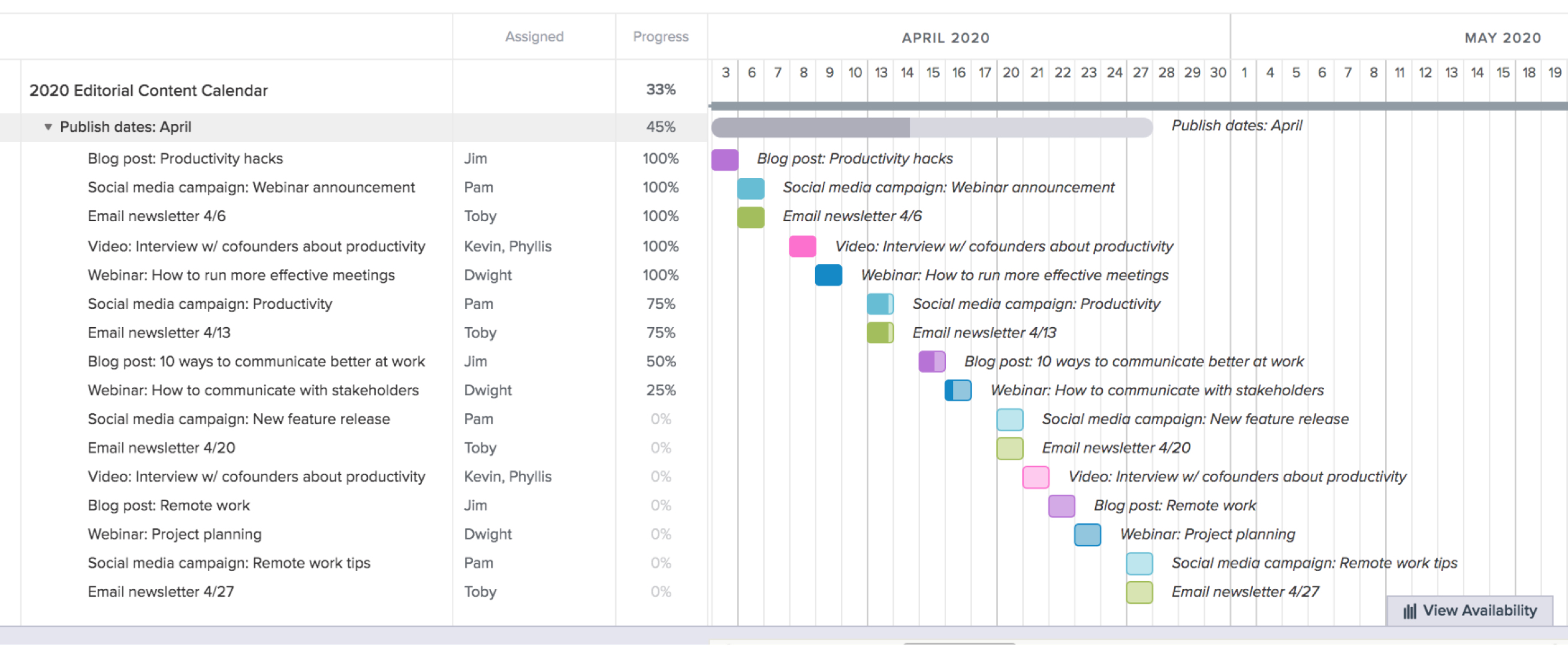Image resolution: width=1568 pixels, height=647 pixels.
Task: Click the bar-chart icon on View Availability
Action: point(1410,610)
